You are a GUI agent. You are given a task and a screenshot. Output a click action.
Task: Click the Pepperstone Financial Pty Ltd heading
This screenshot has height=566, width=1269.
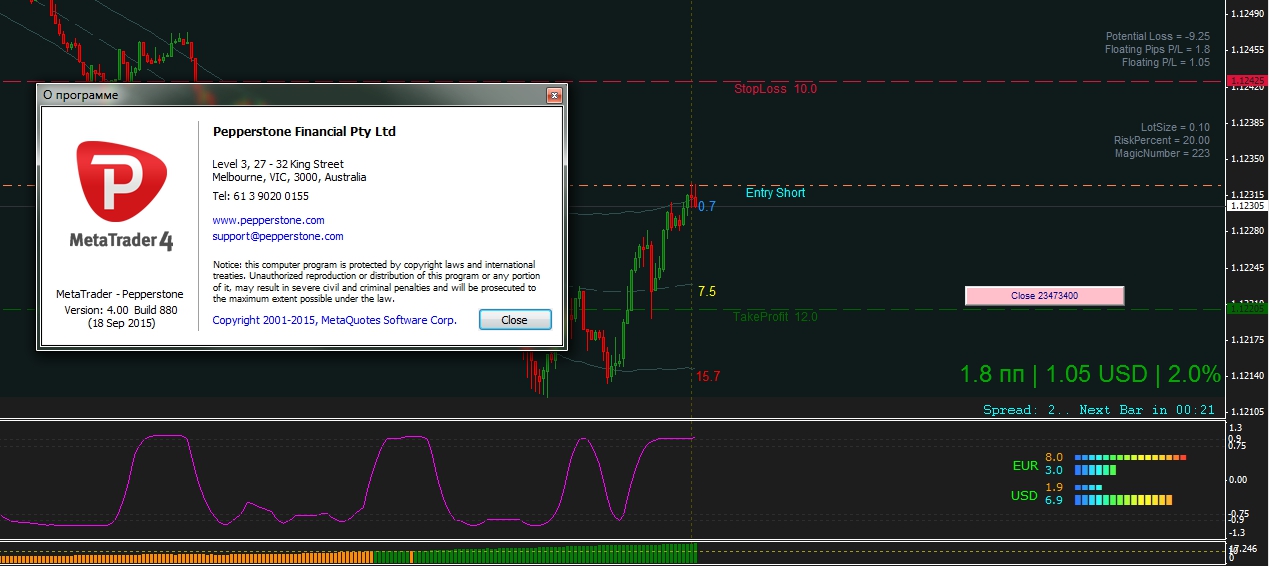(304, 132)
